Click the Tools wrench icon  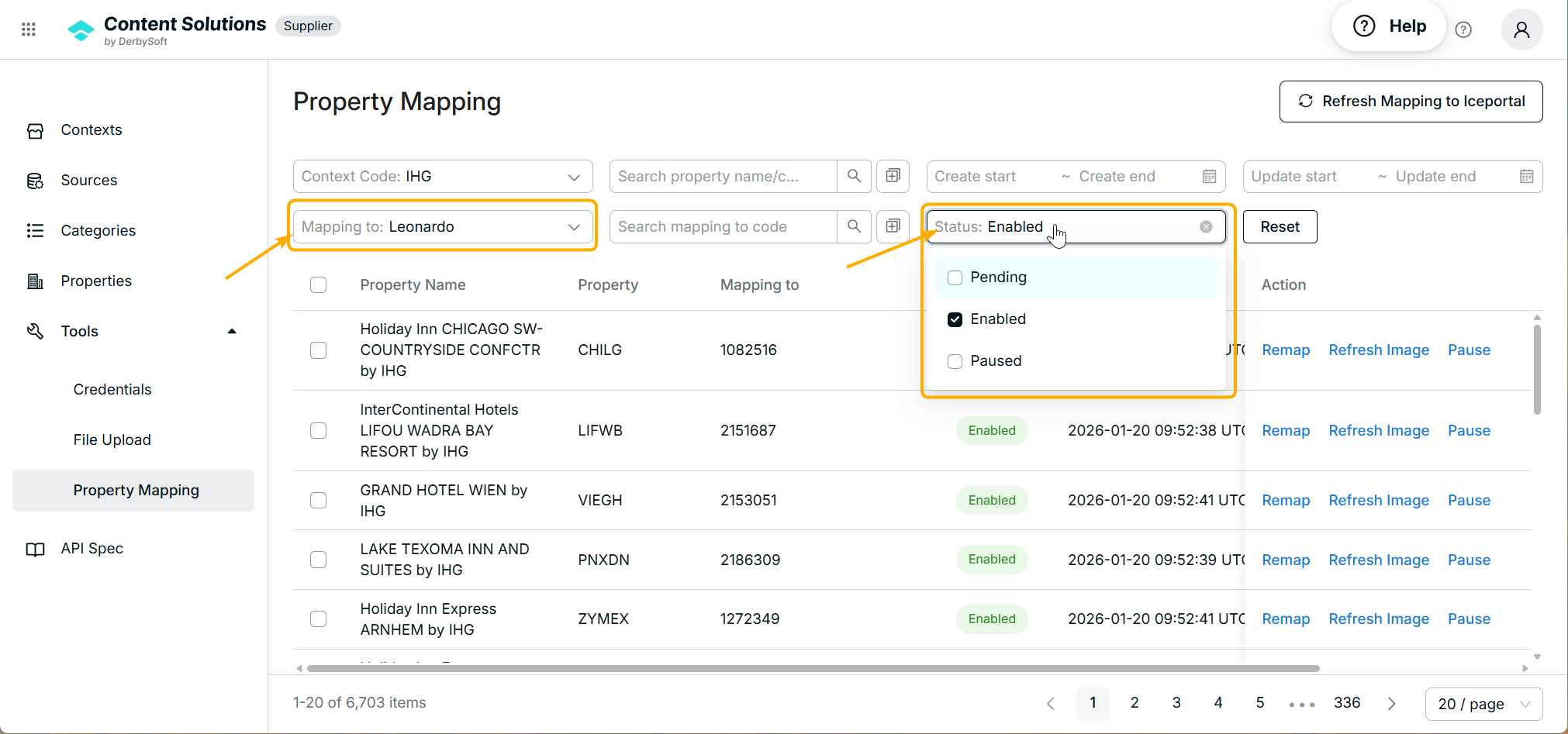click(35, 331)
